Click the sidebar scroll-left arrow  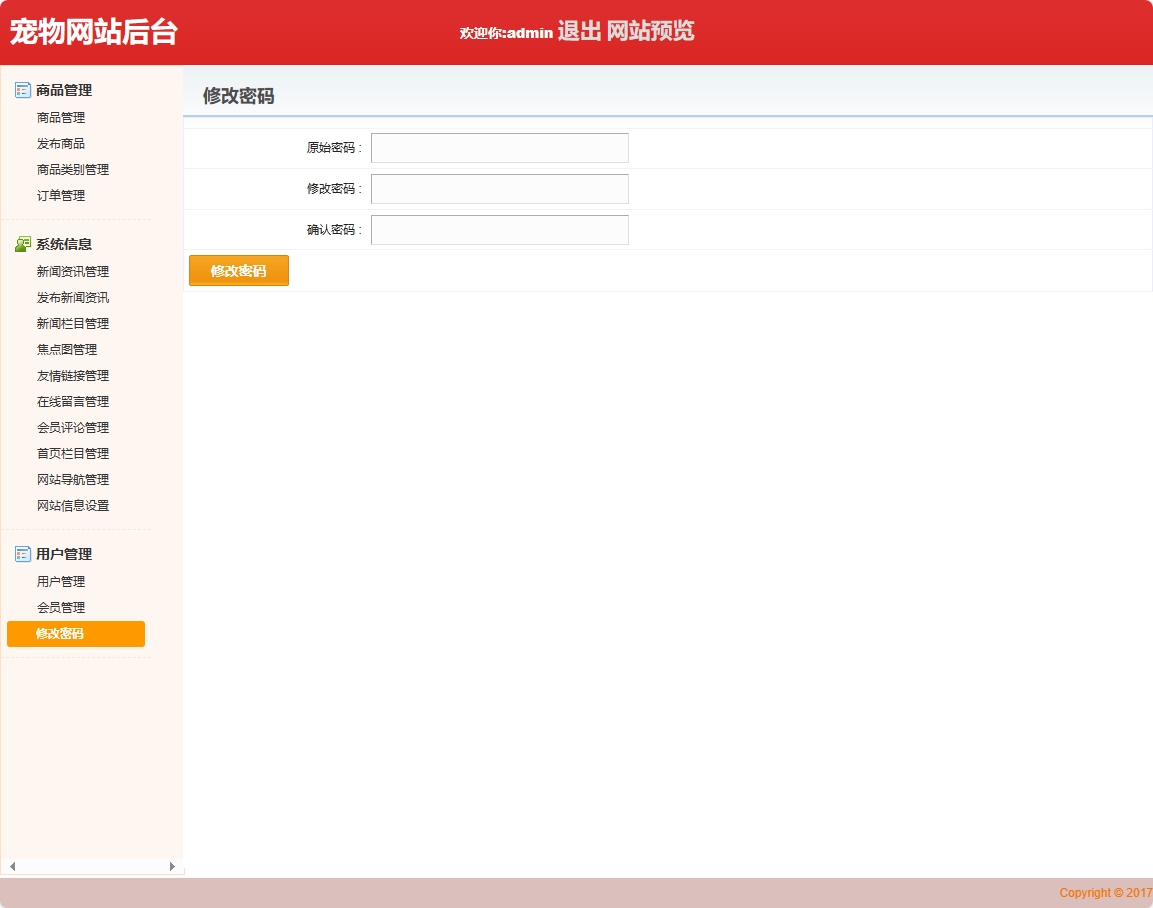point(13,867)
